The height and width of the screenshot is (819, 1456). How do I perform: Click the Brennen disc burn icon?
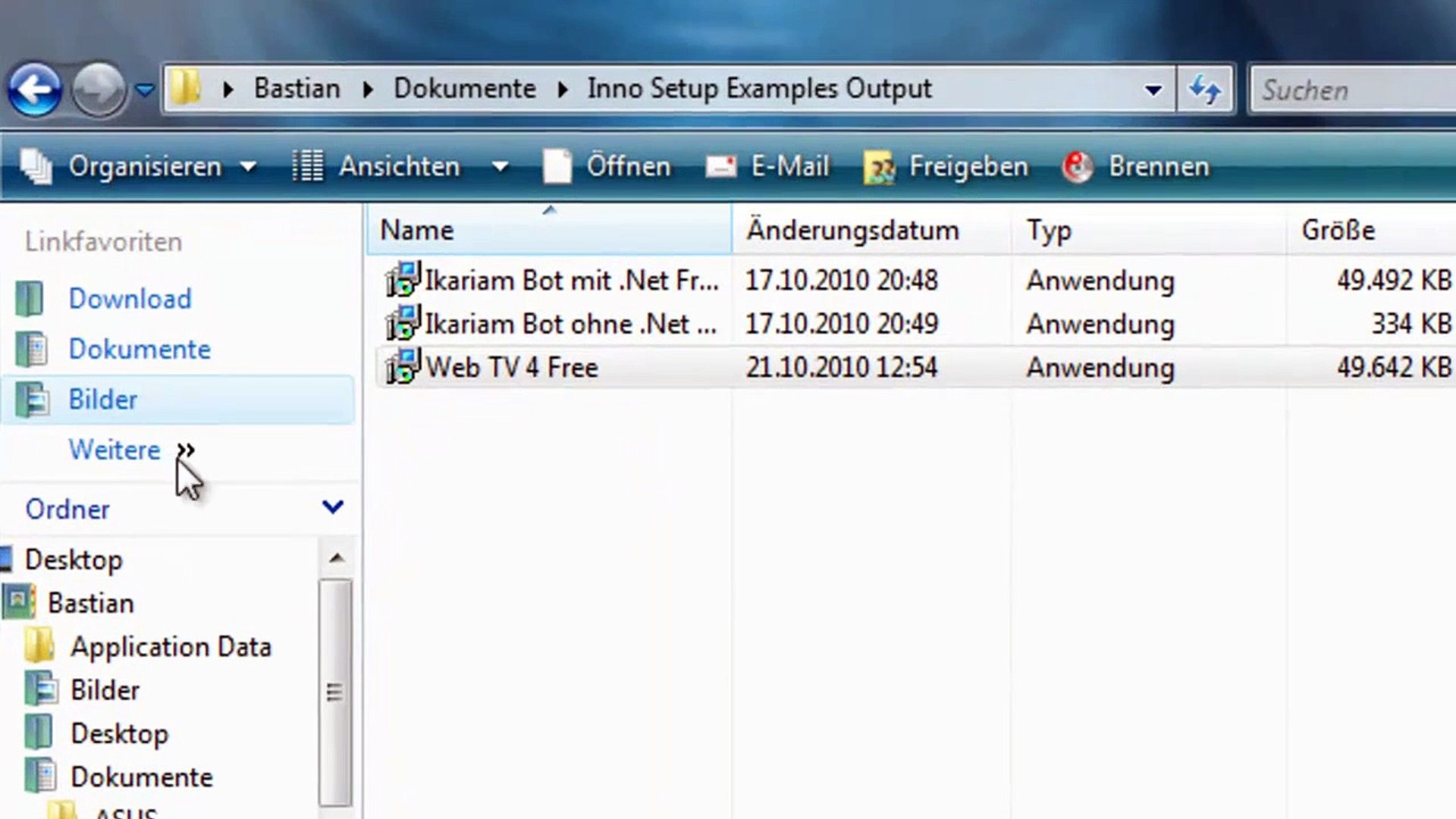[x=1078, y=167]
